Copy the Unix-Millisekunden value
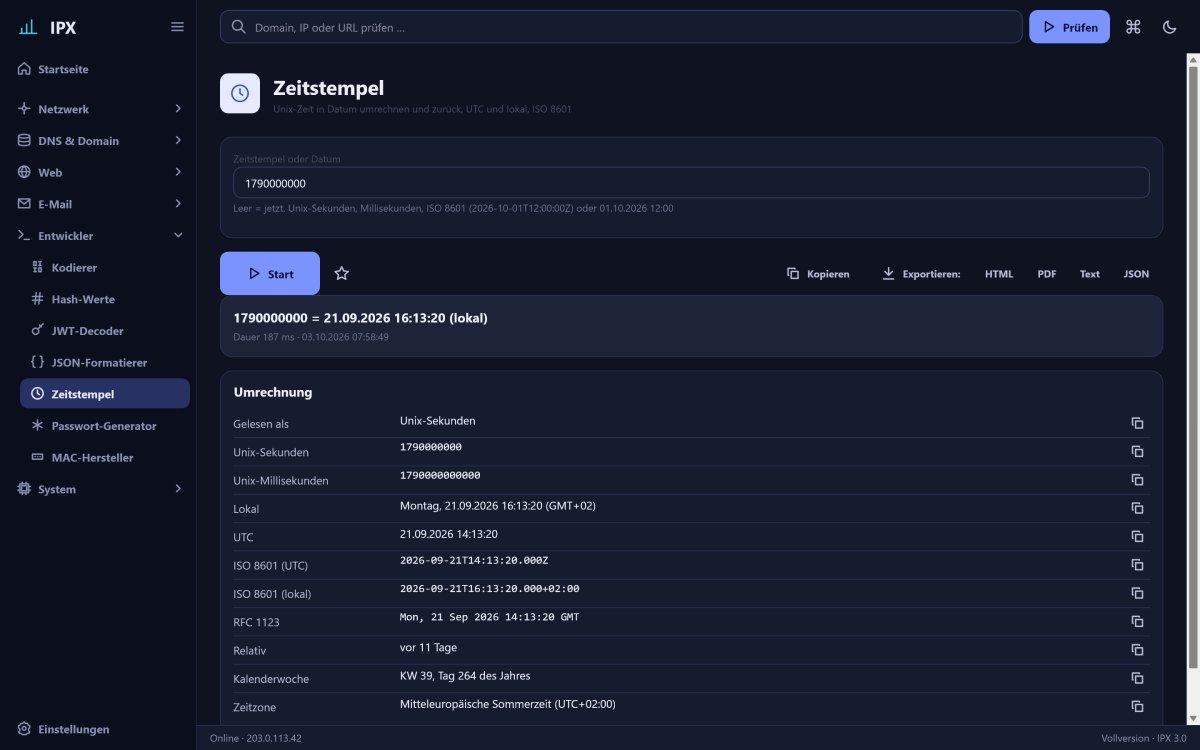Screen dimensions: 1200x750 coord(1137,479)
